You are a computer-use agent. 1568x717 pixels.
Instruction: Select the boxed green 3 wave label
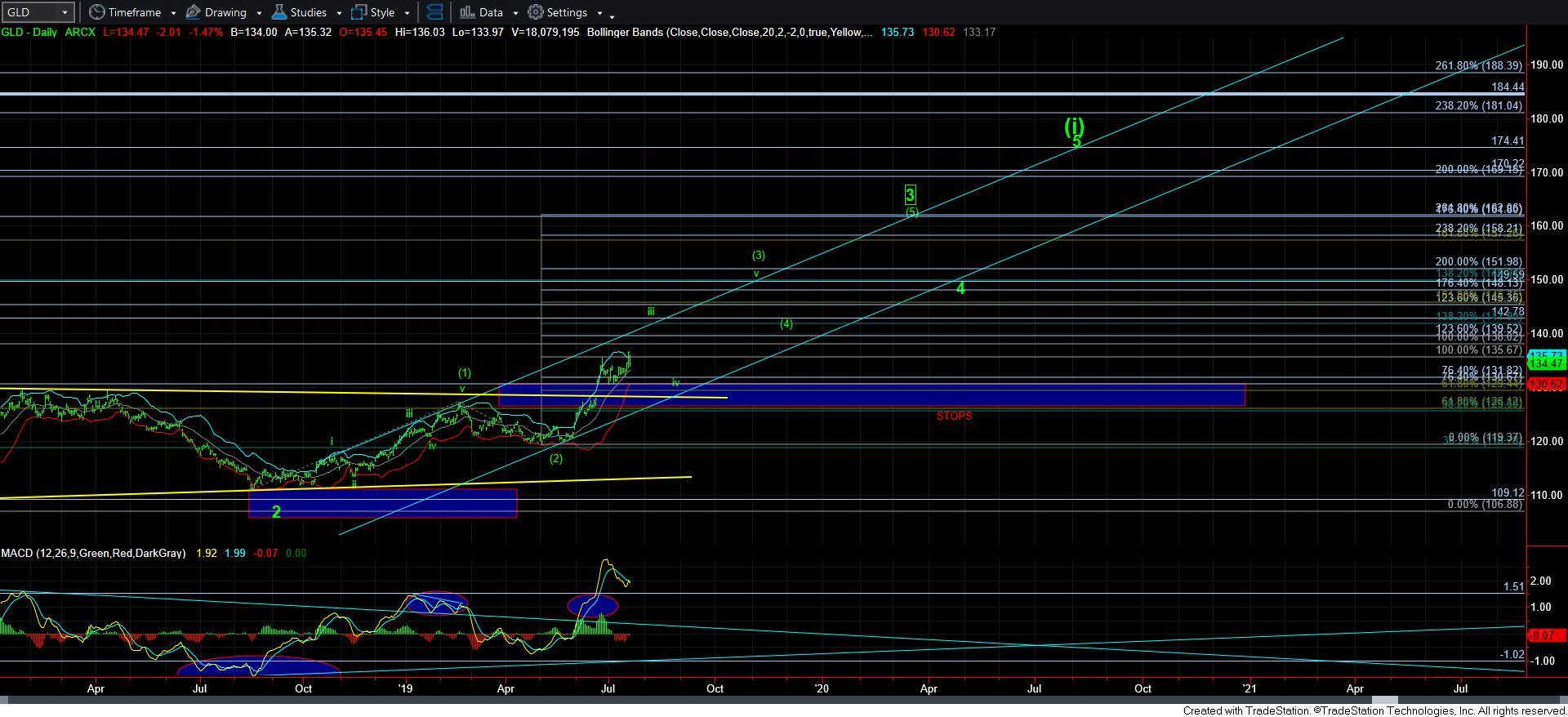911,194
